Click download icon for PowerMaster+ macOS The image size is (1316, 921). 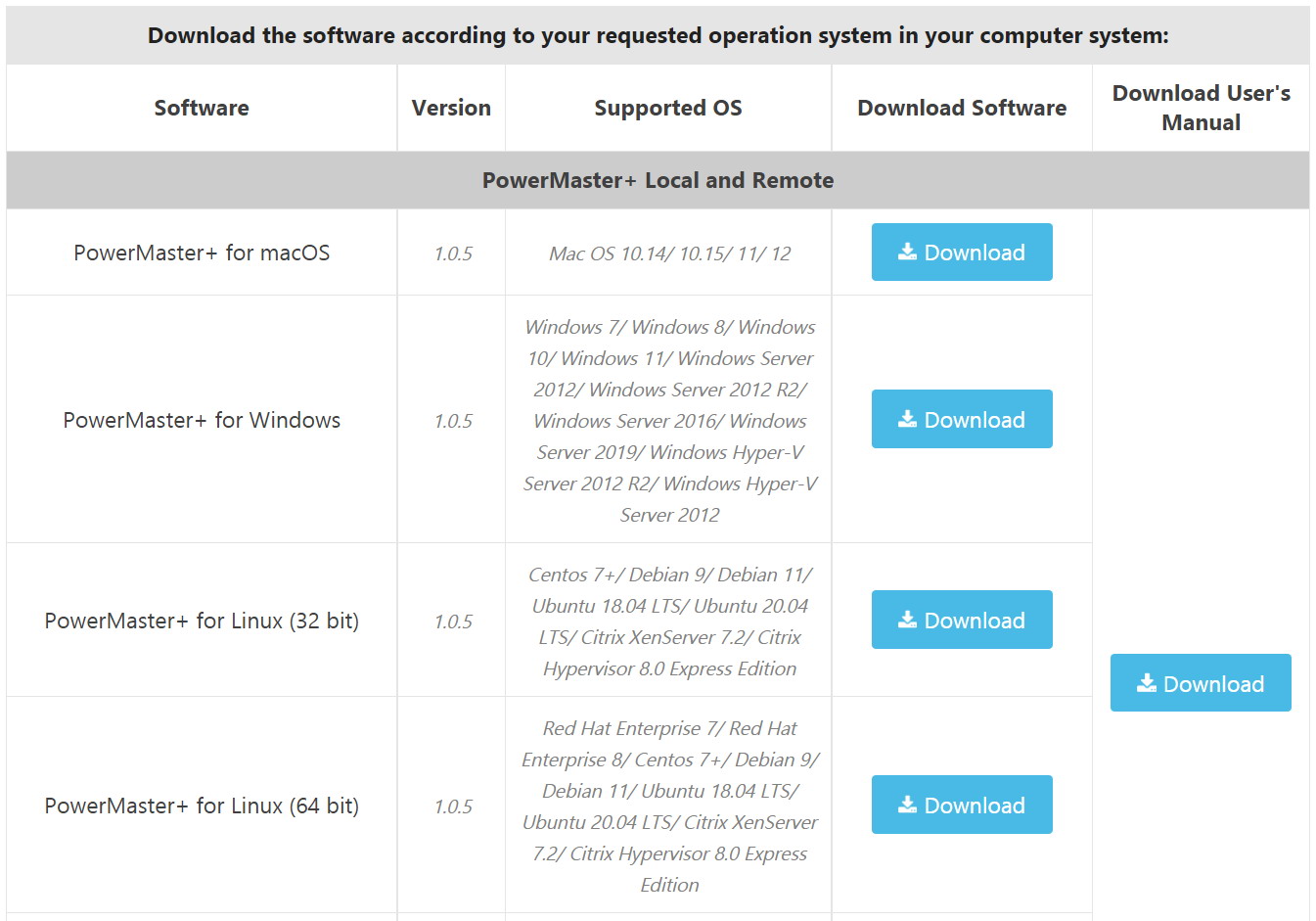click(908, 253)
